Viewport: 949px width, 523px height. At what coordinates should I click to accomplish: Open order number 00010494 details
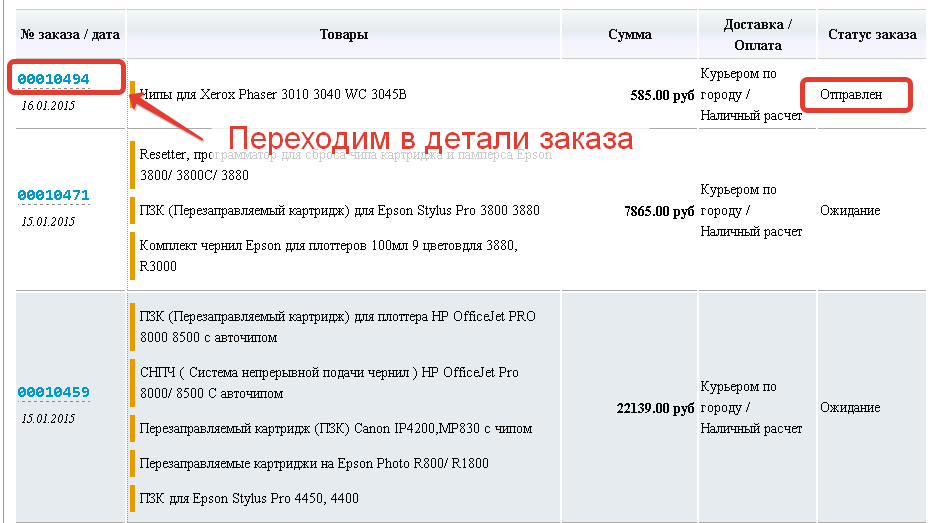pyautogui.click(x=53, y=79)
